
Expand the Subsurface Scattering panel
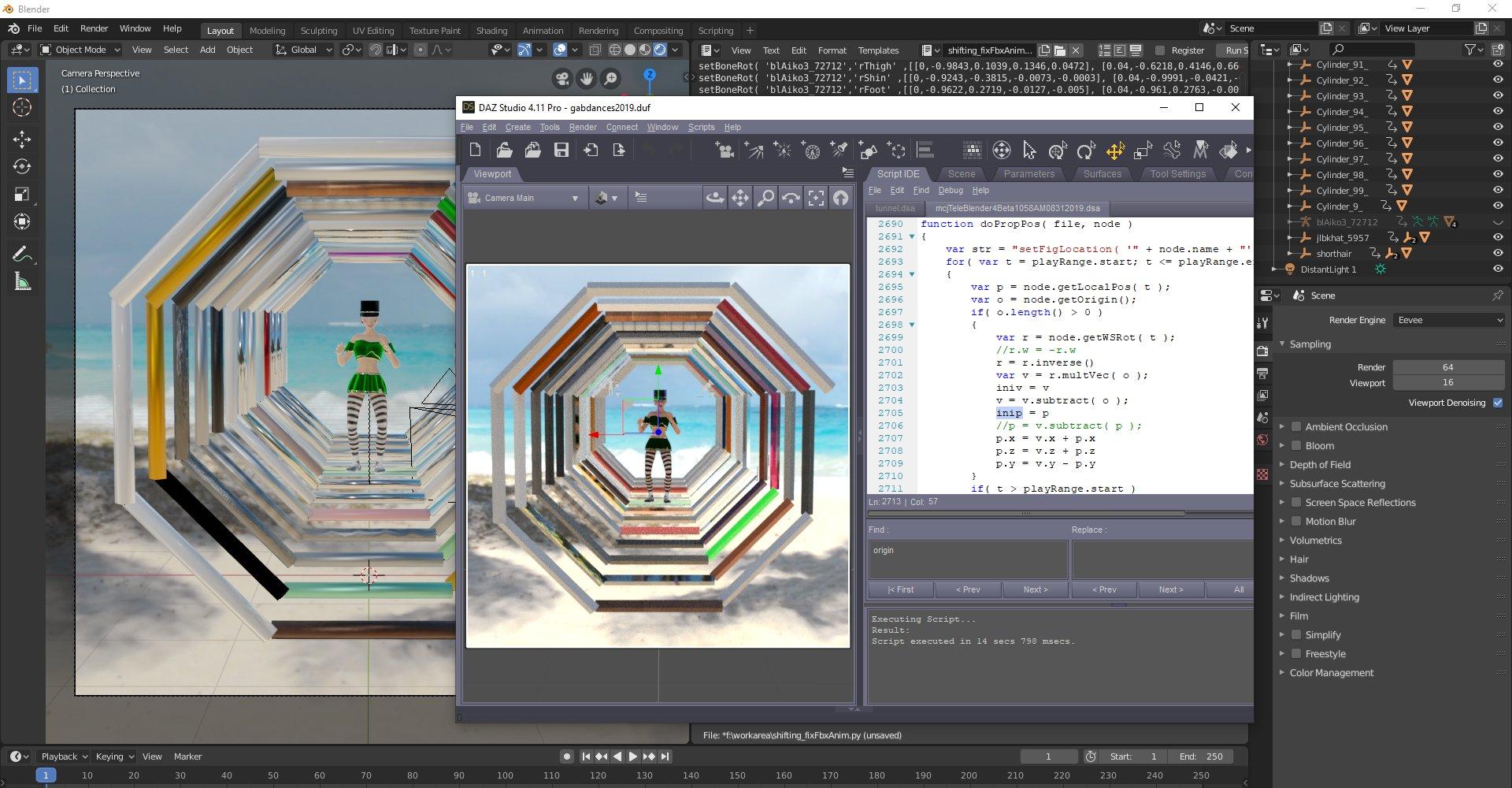(1337, 484)
